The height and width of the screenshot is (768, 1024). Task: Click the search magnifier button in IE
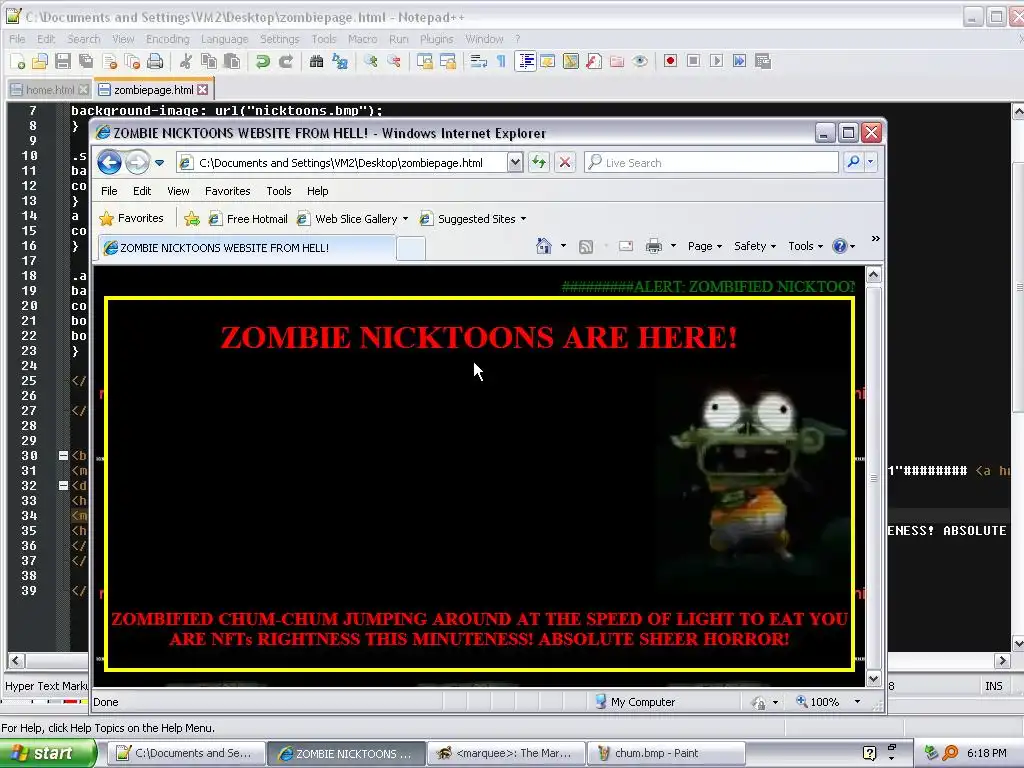point(853,161)
